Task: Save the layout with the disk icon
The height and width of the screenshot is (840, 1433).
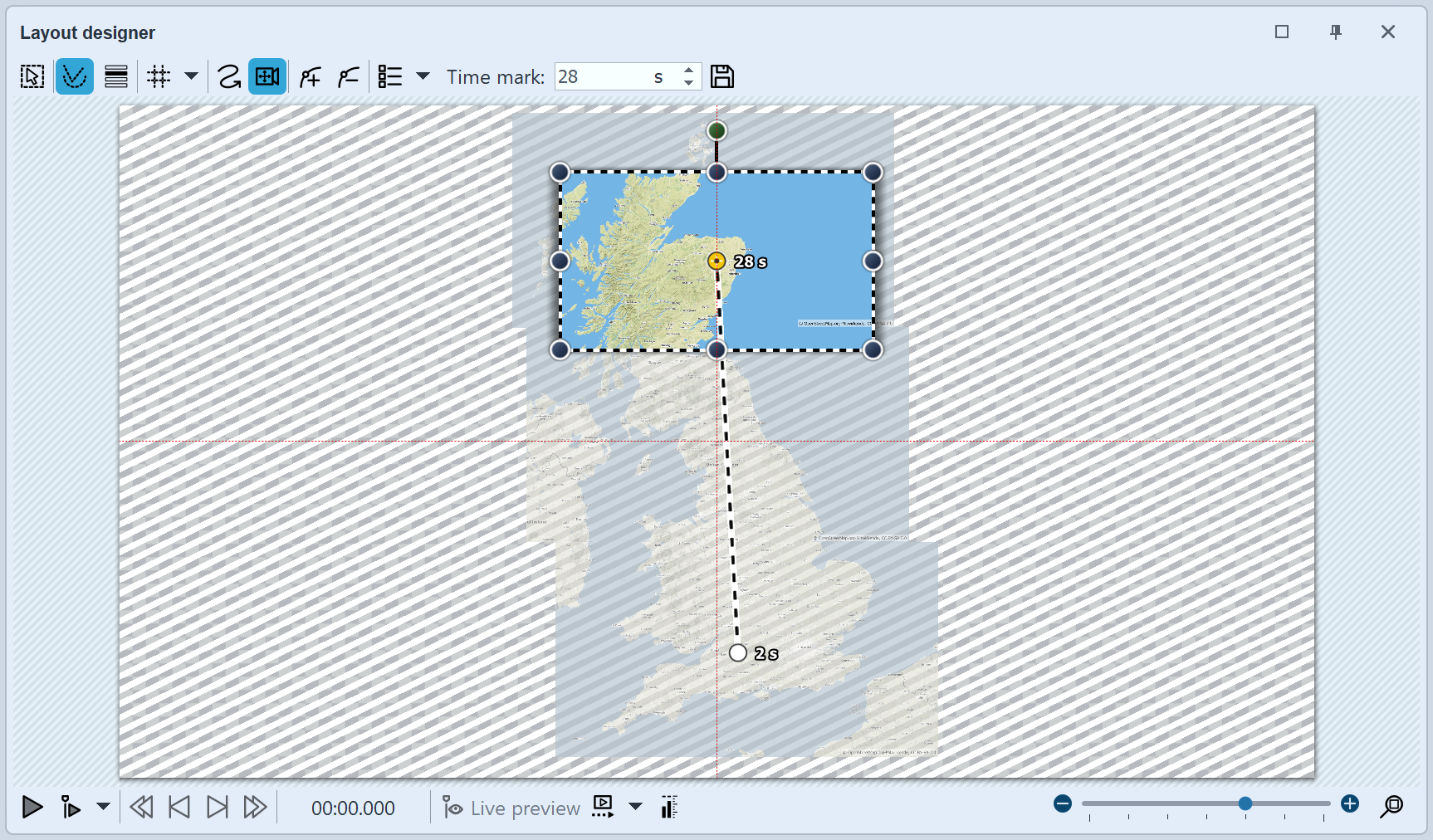Action: pos(722,77)
